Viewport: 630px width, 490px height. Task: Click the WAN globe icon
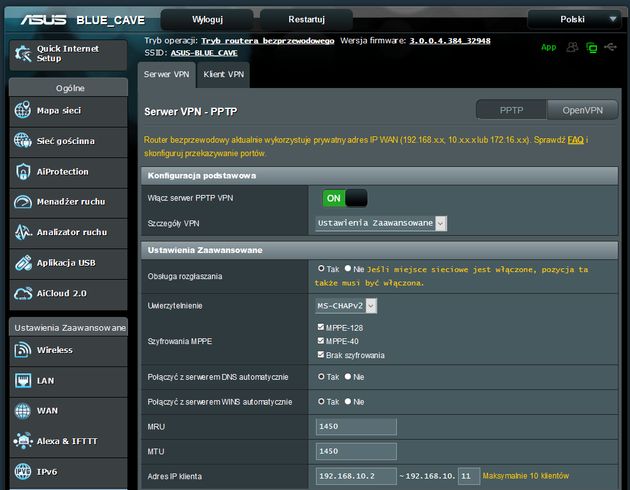(x=22, y=411)
